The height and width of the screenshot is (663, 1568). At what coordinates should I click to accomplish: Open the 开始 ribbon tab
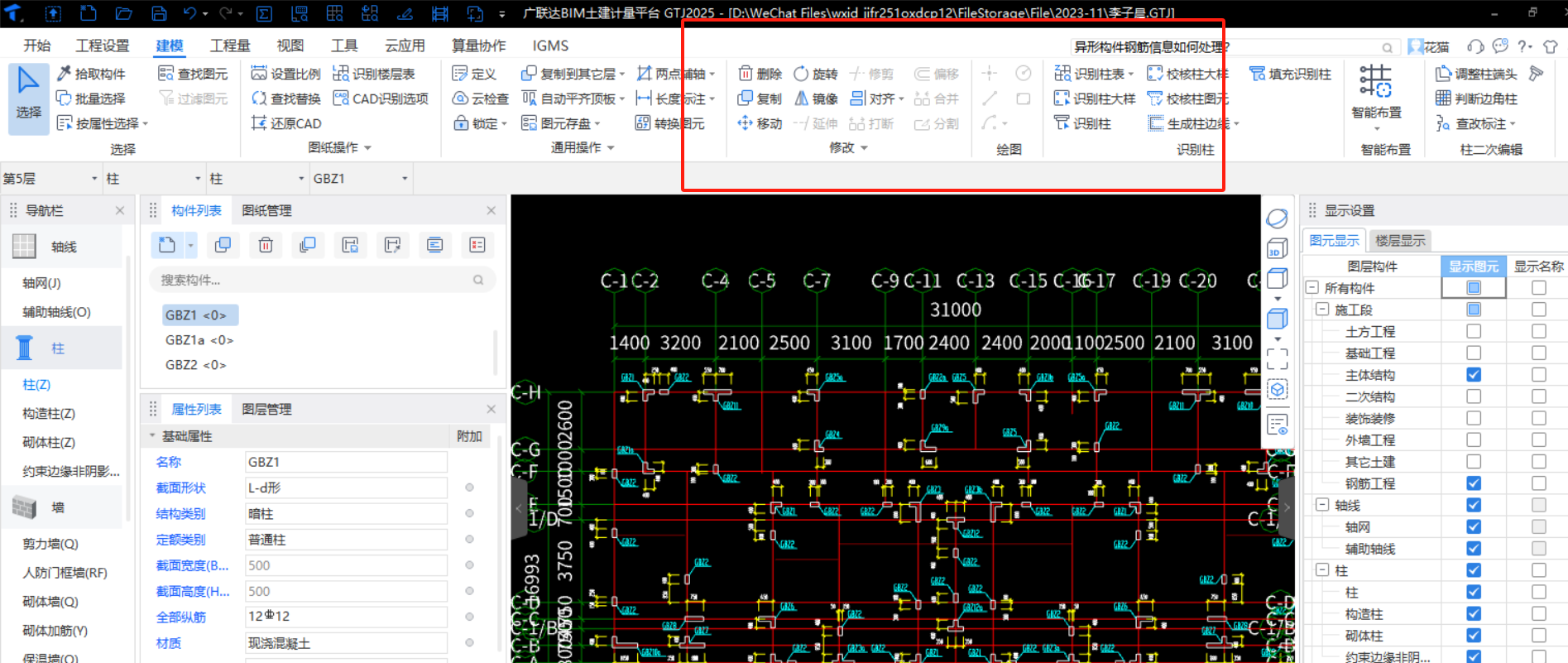click(36, 46)
